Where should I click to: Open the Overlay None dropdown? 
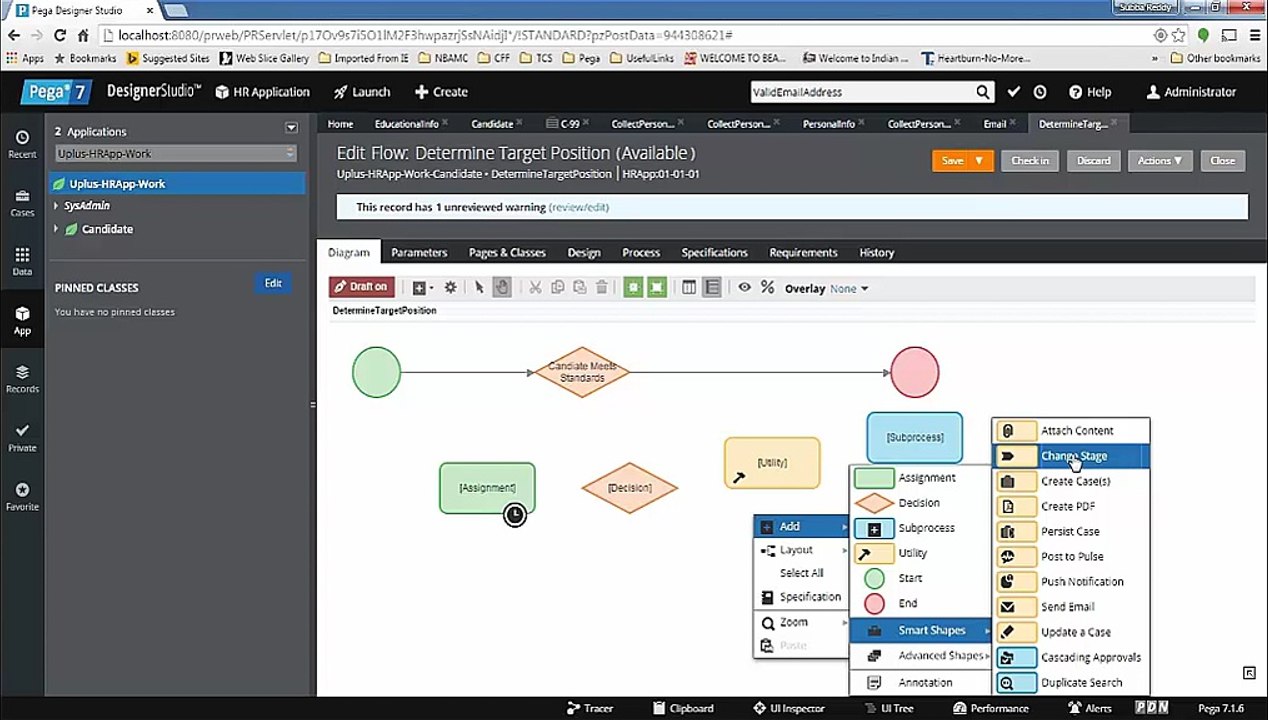click(849, 289)
